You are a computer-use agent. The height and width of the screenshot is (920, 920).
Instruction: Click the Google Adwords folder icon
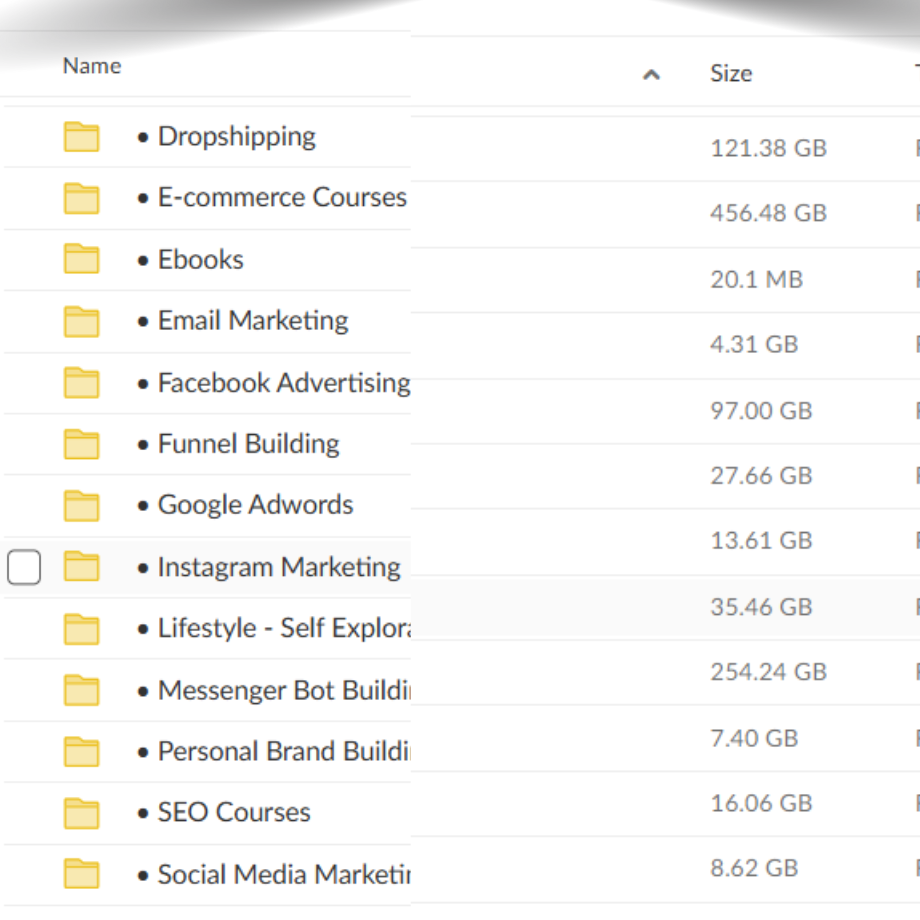(x=81, y=505)
